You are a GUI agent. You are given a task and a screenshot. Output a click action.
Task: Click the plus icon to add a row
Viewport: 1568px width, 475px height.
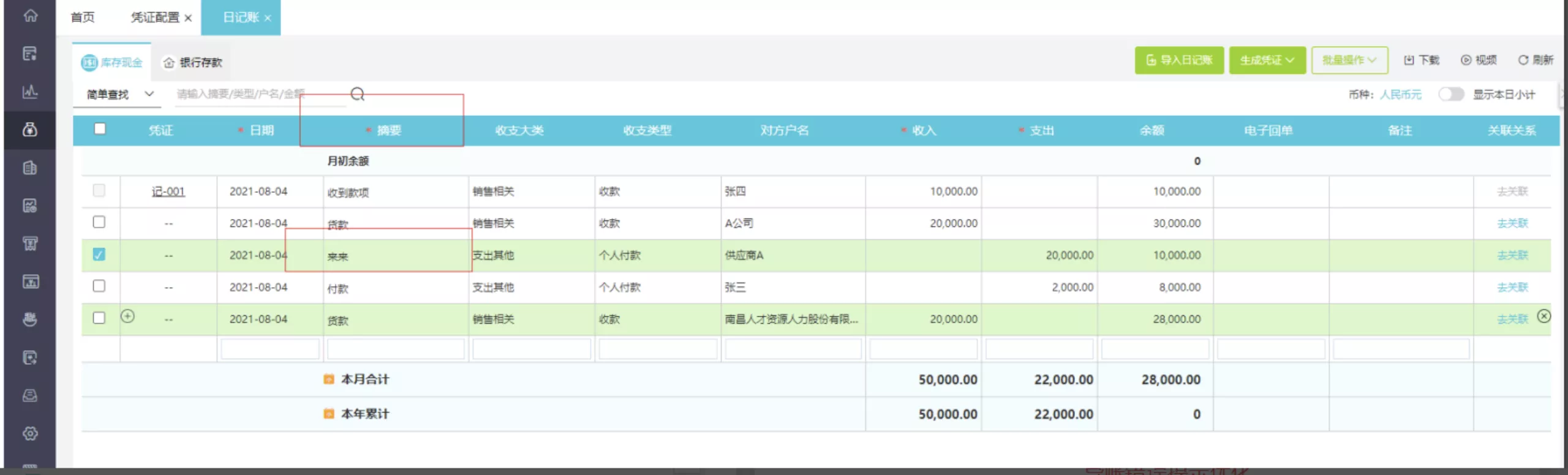click(x=127, y=316)
